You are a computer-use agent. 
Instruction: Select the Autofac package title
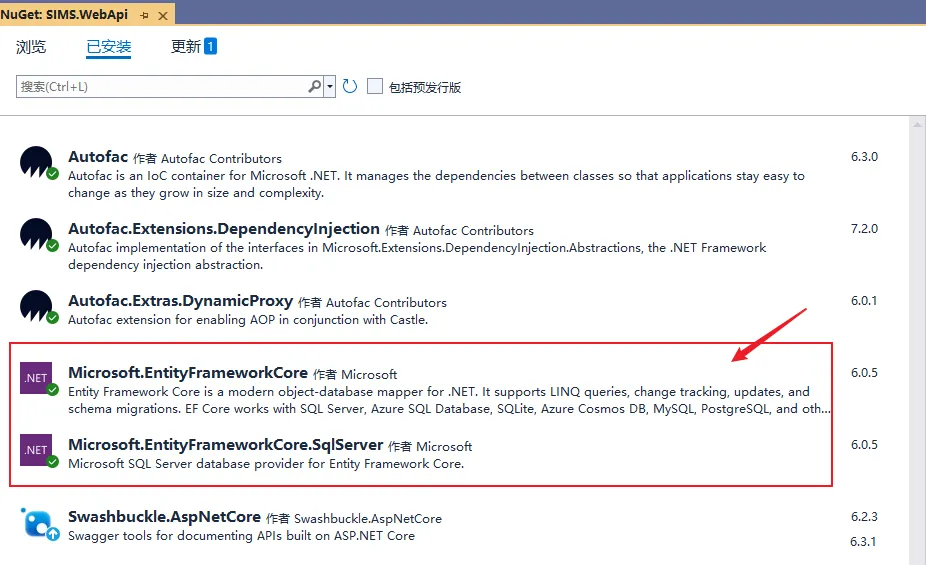pyautogui.click(x=98, y=156)
